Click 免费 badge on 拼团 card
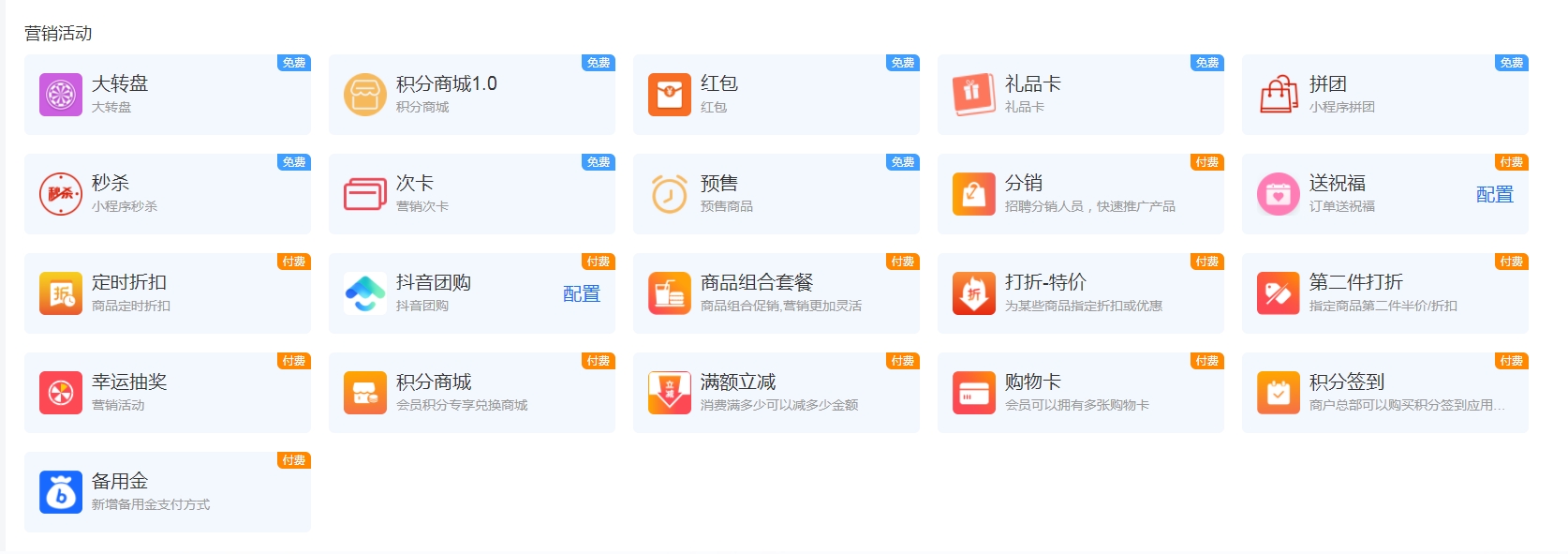 point(1512,63)
